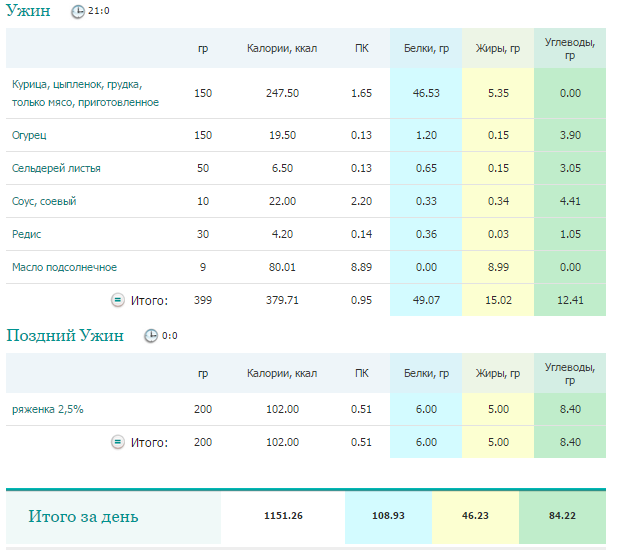Click the Жиры, гр header in Поздний Ужин table
Image resolution: width=617 pixels, height=550 pixels.
[x=498, y=373]
